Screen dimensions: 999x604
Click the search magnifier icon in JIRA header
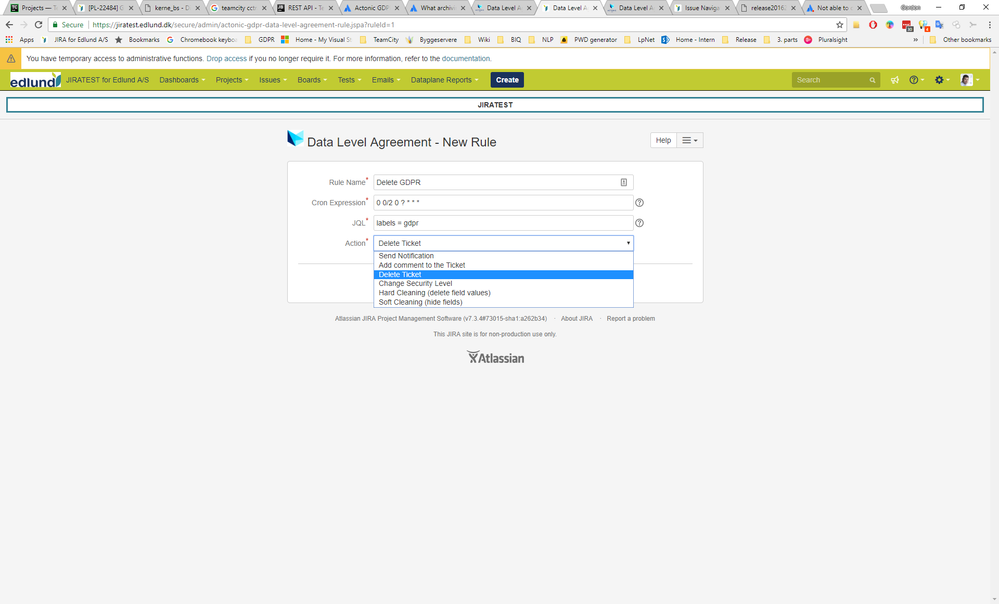pos(872,80)
